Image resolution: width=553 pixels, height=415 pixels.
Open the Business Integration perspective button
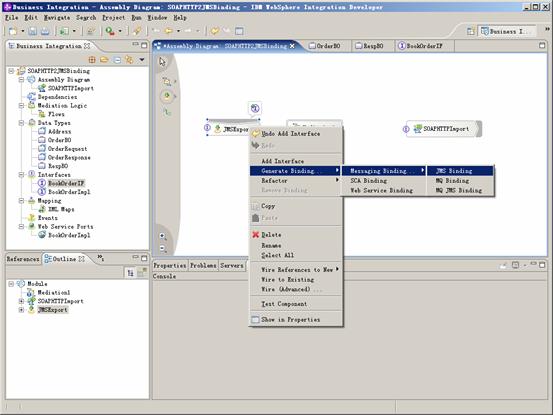[506, 31]
